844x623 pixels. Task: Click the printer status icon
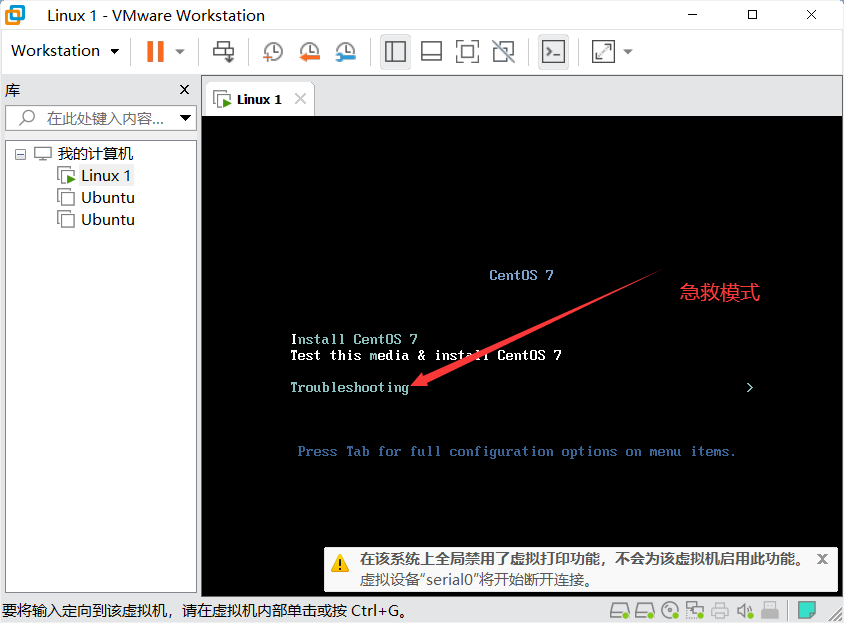720,611
